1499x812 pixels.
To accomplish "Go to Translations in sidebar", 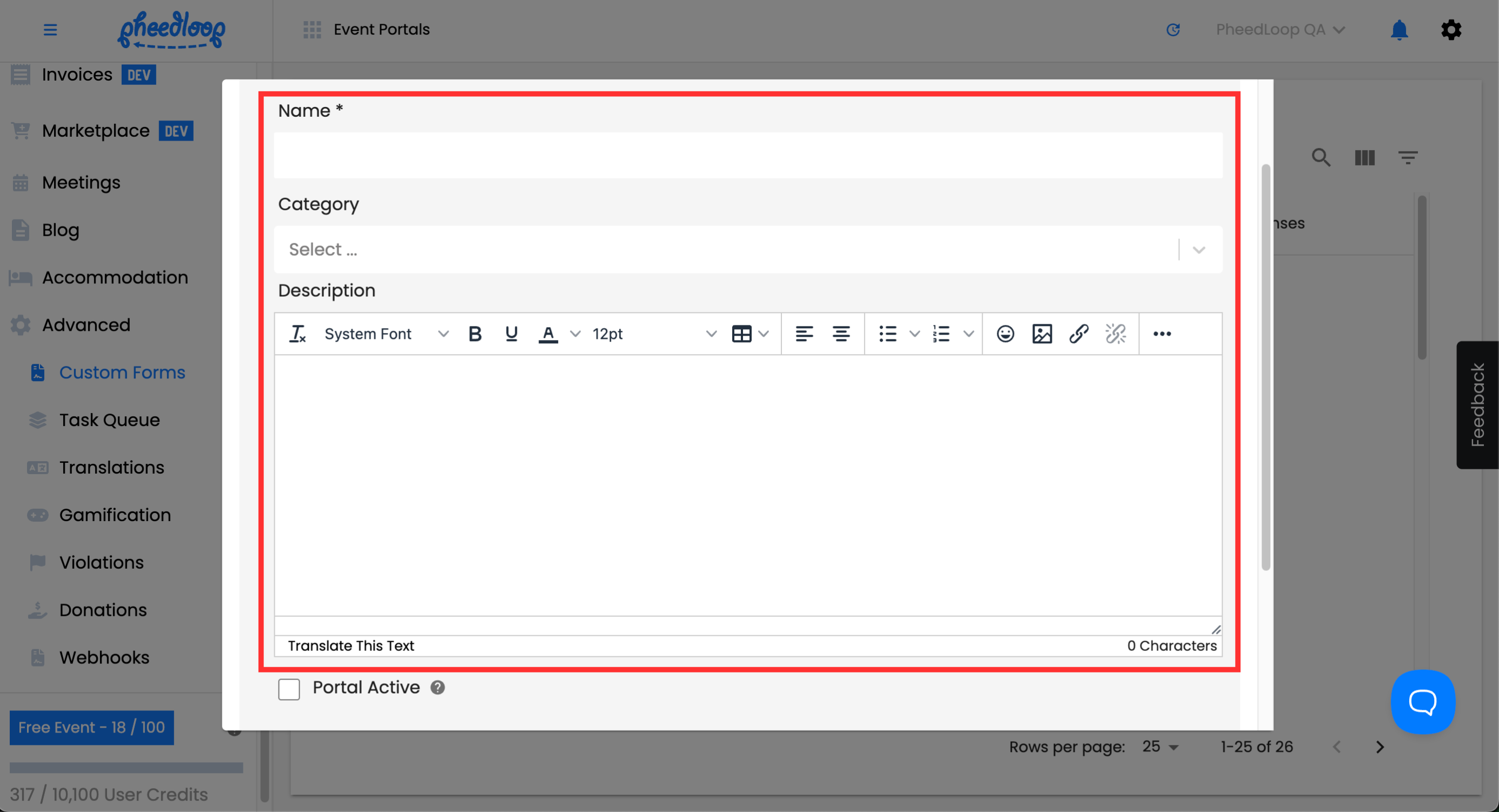I will click(112, 467).
